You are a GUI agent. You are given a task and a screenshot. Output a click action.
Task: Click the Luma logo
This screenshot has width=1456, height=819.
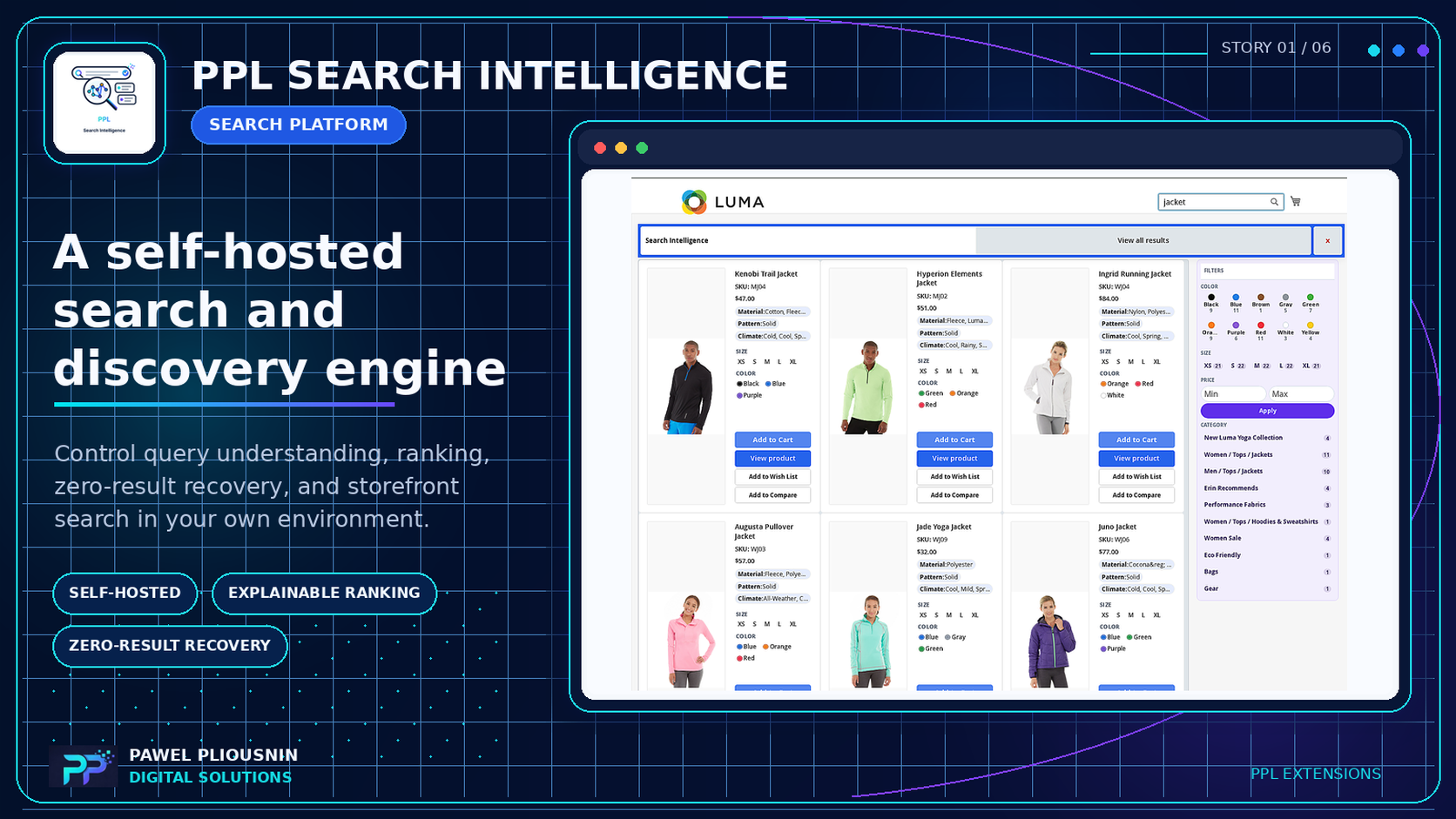(723, 202)
